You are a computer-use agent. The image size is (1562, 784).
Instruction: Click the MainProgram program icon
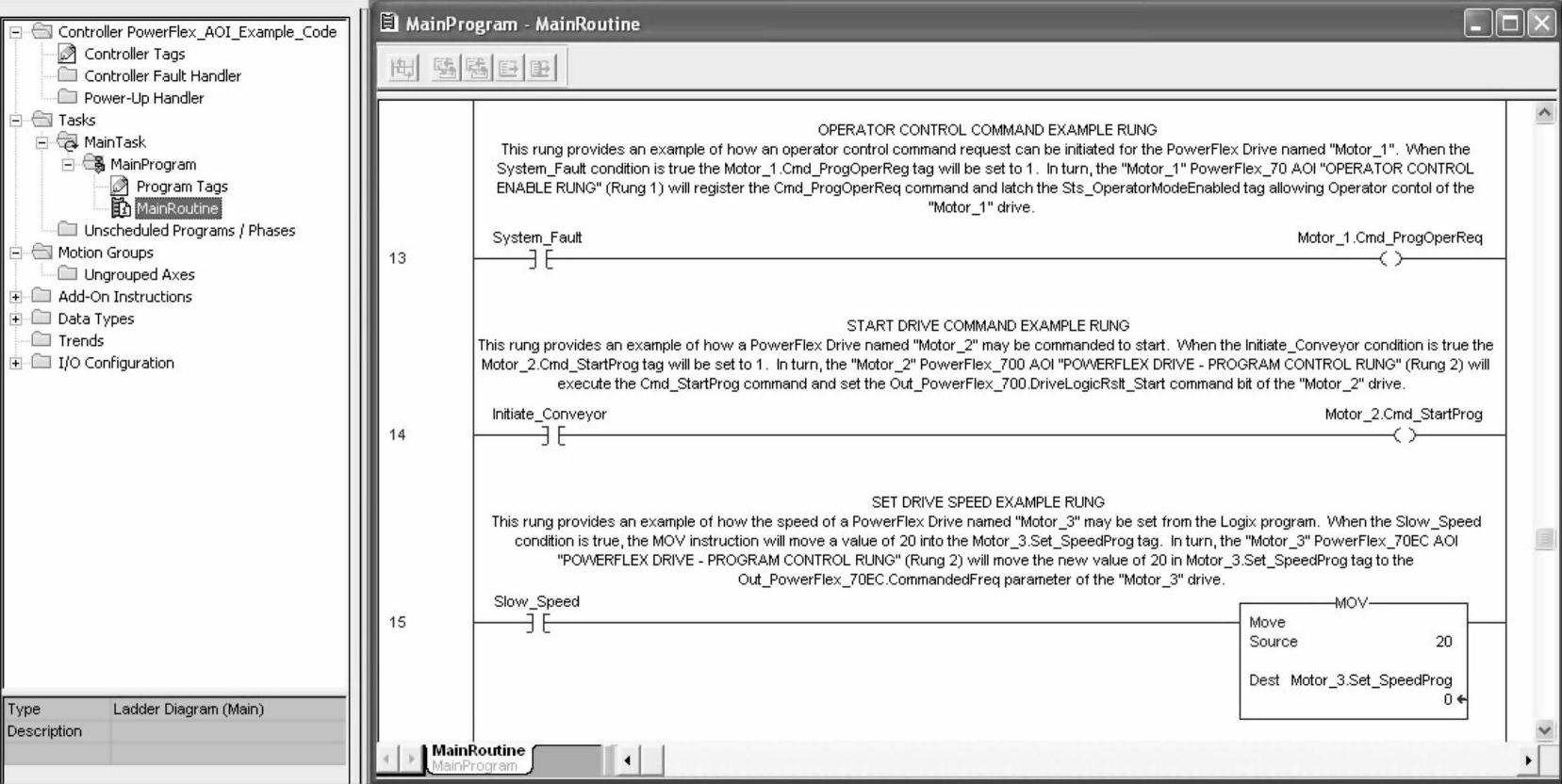(x=93, y=164)
